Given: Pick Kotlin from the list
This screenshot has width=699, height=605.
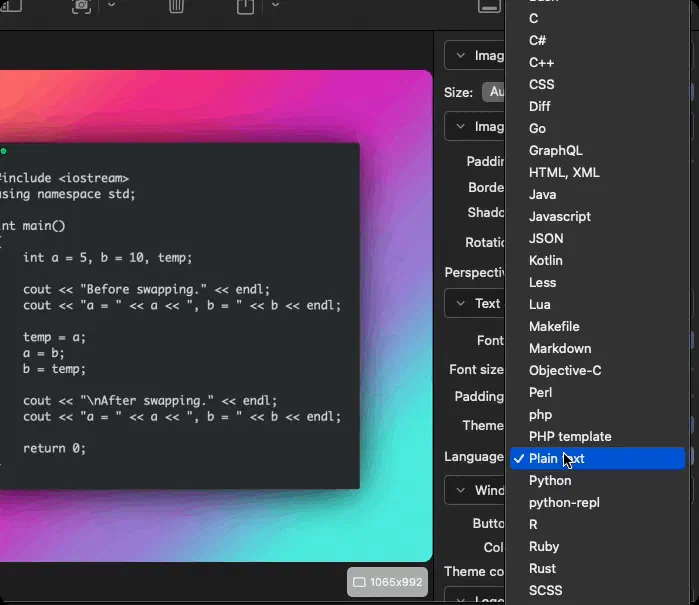Looking at the screenshot, I should pos(597,260).
